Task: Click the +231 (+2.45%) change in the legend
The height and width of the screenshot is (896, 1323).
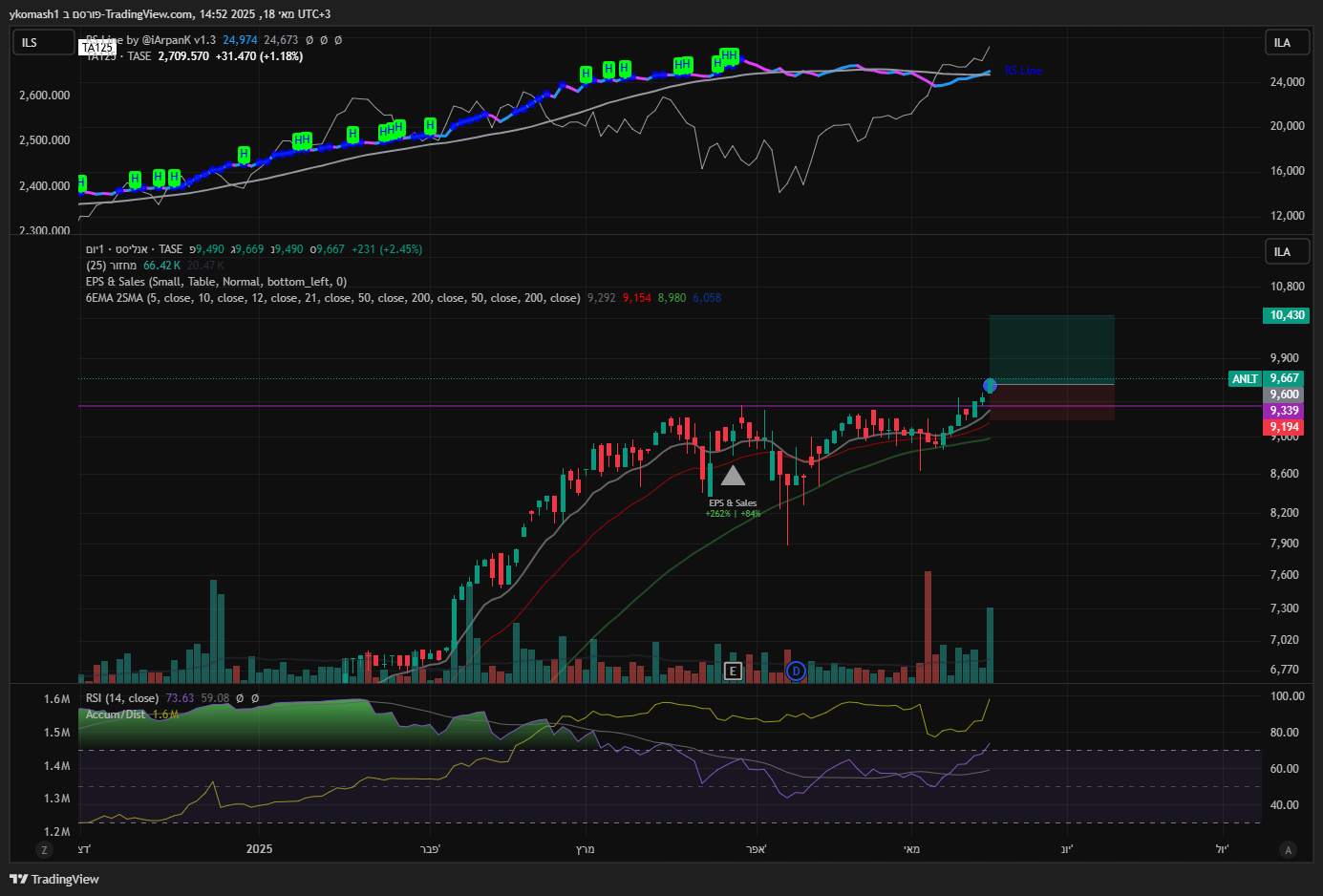Action: [387, 249]
